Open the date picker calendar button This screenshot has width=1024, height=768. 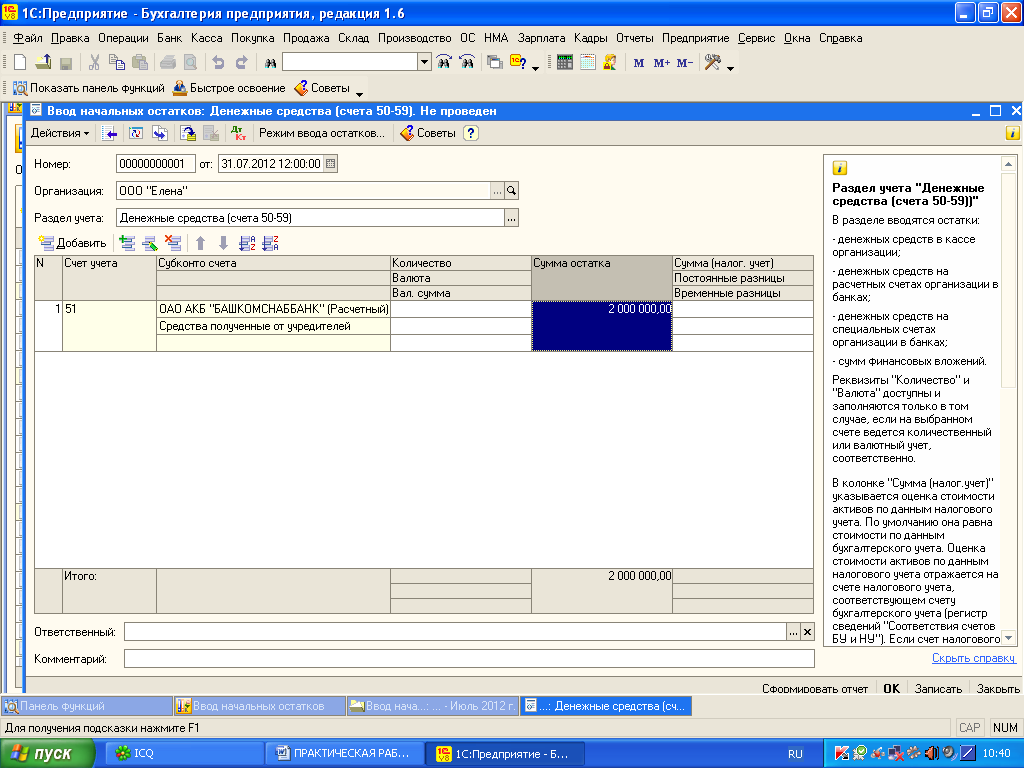click(330, 164)
